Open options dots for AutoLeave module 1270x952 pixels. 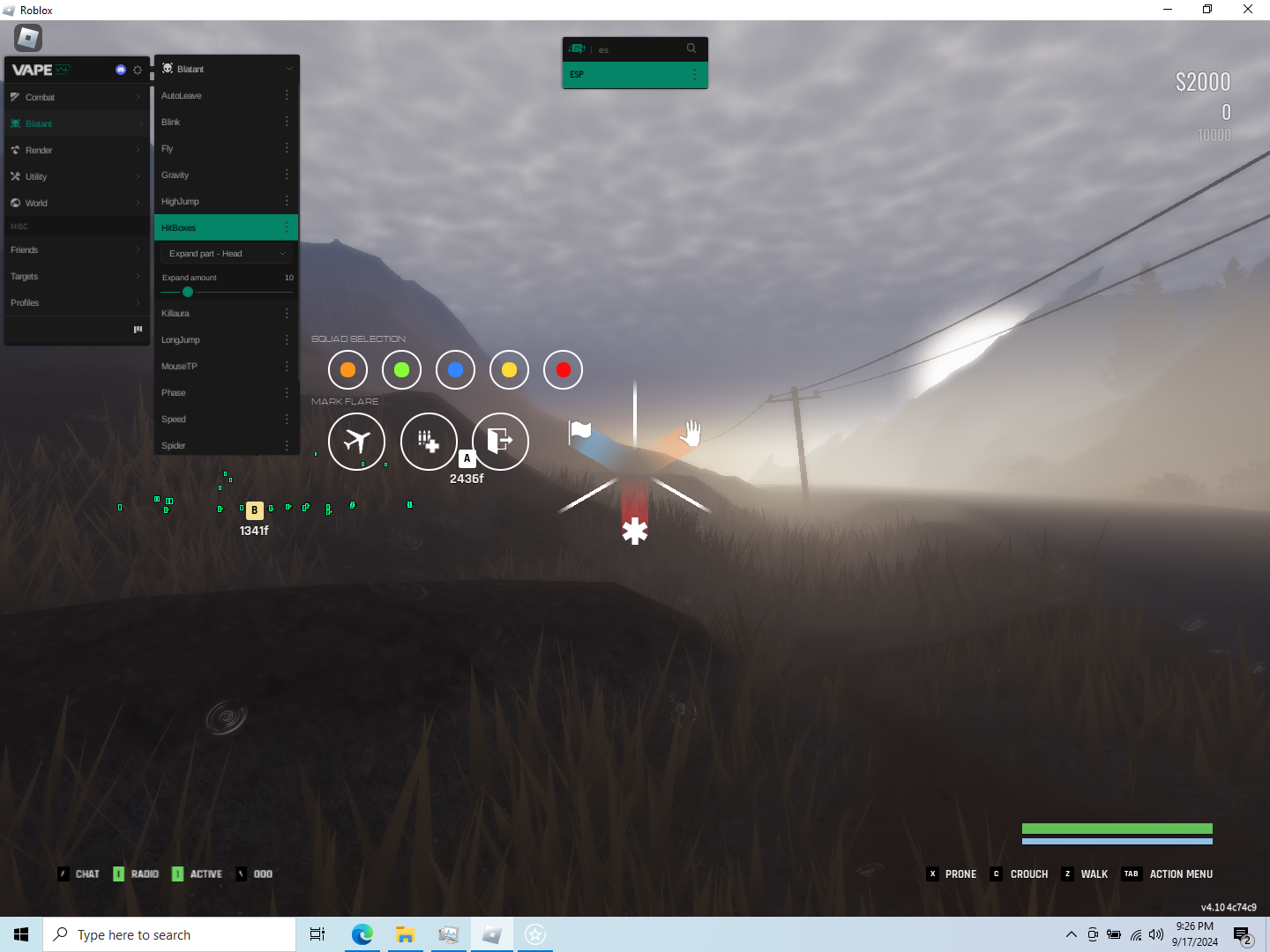(287, 95)
